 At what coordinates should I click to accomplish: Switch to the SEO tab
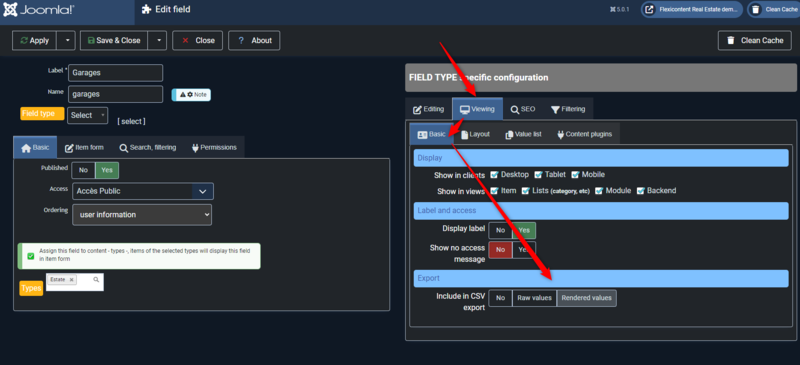(522, 109)
